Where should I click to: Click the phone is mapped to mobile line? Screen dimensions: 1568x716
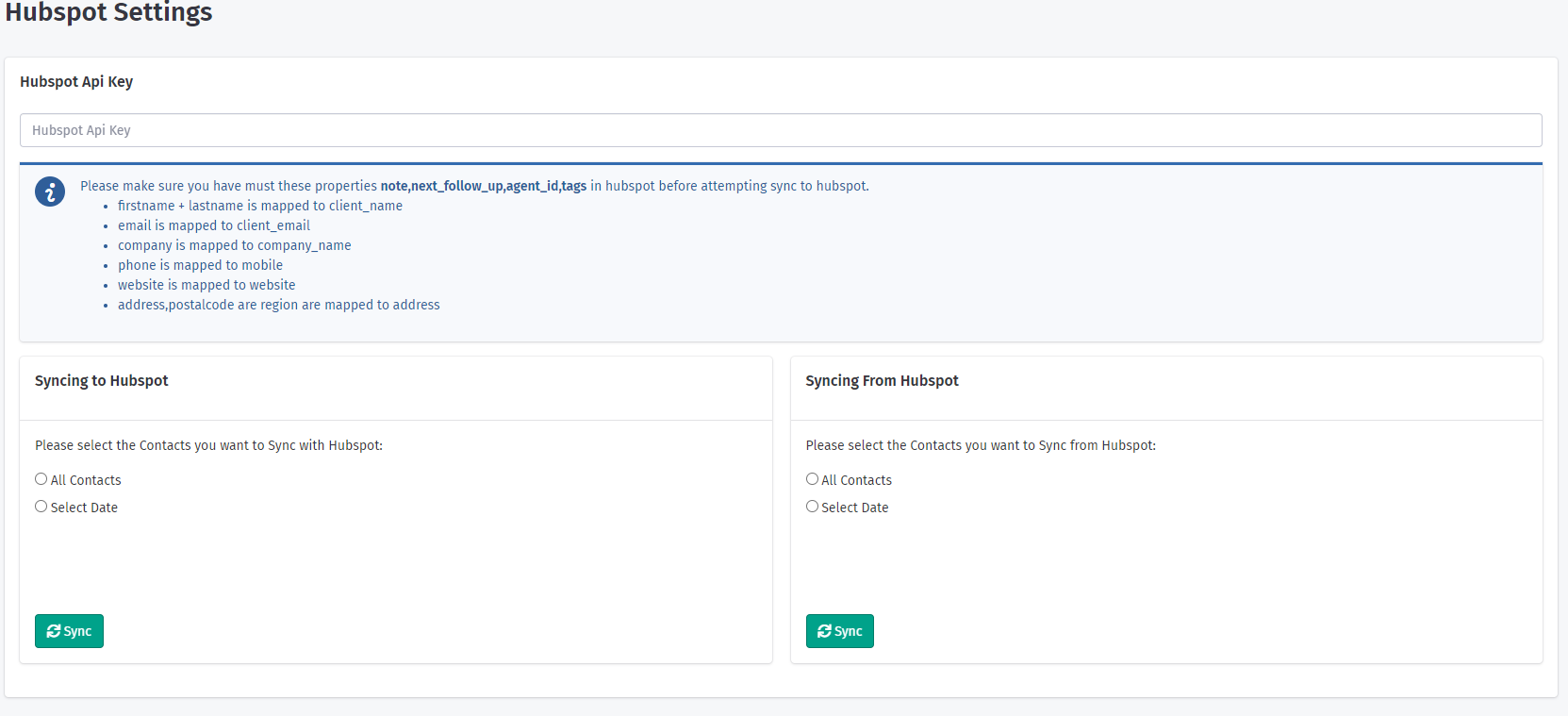coord(200,265)
